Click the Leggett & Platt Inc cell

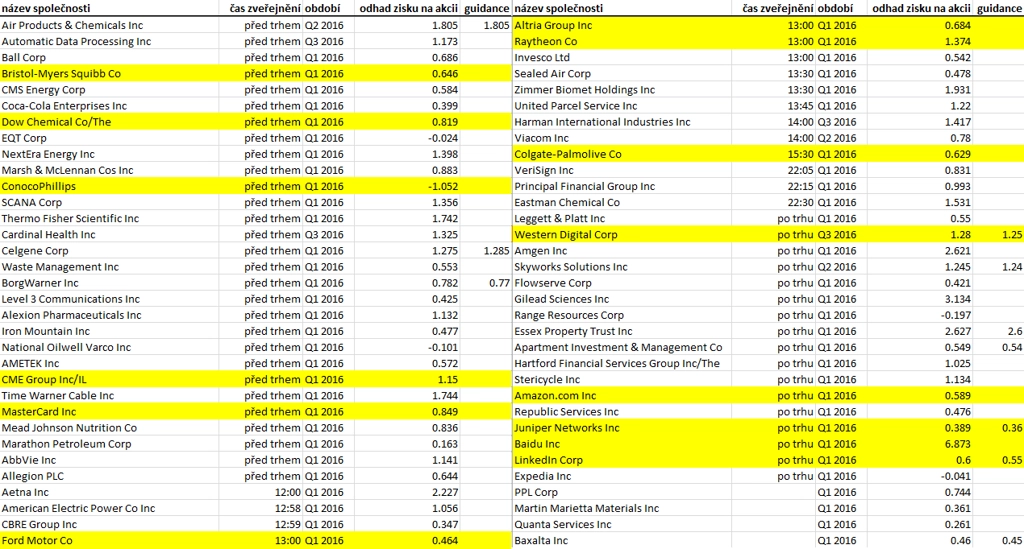pos(622,218)
